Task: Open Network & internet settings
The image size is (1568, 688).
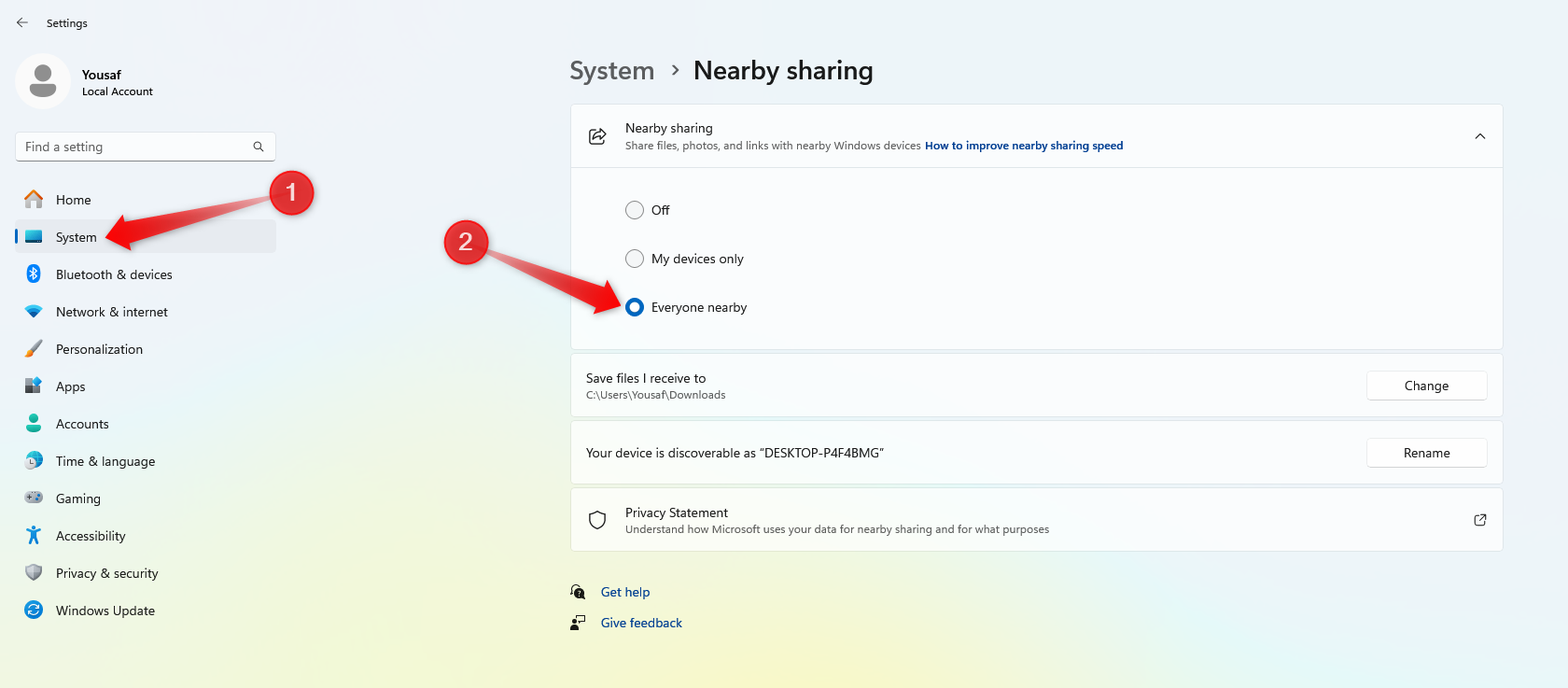Action: 146,312
